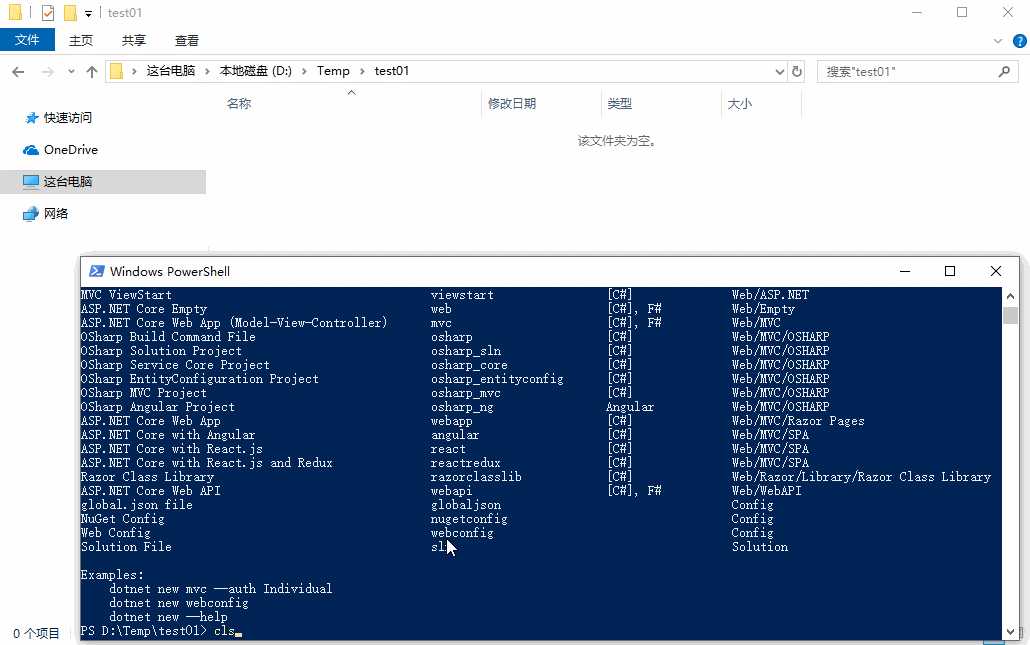Open the 查看 ribbon tab
This screenshot has width=1030, height=645.
point(187,41)
